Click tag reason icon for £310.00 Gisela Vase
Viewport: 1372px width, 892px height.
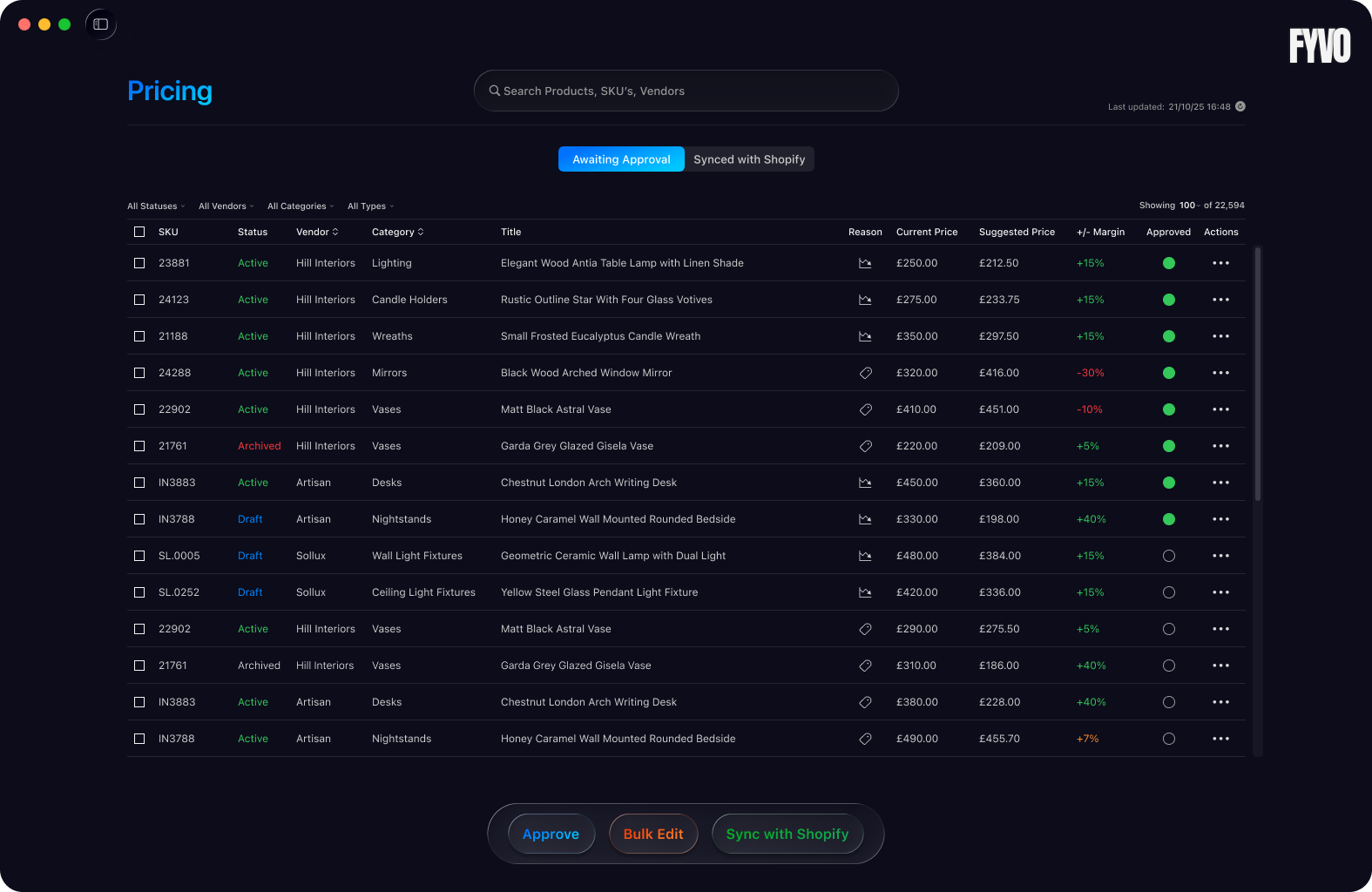tap(865, 666)
